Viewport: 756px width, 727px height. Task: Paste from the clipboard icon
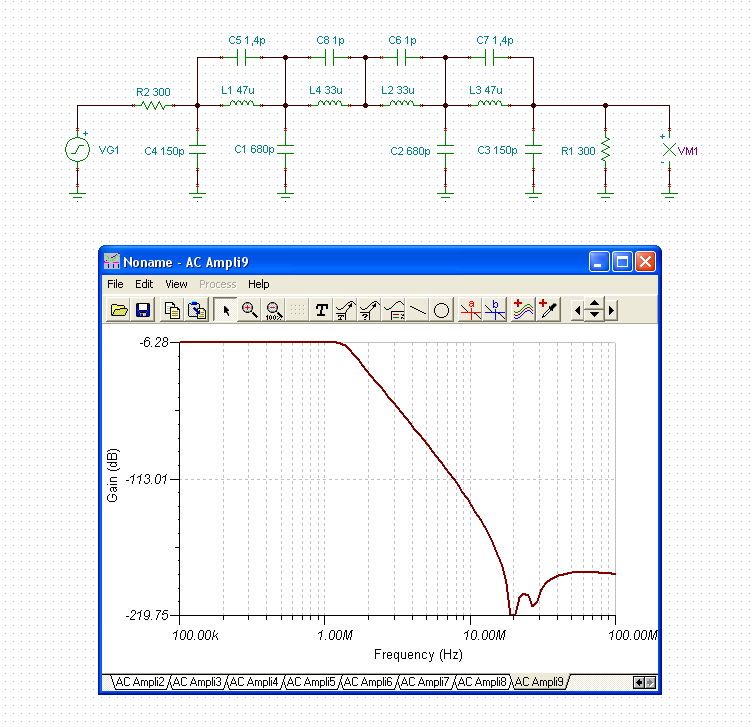pyautogui.click(x=197, y=310)
